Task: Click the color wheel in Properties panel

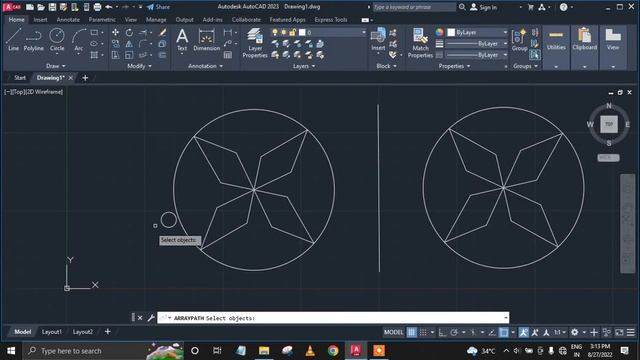Action: coord(439,32)
